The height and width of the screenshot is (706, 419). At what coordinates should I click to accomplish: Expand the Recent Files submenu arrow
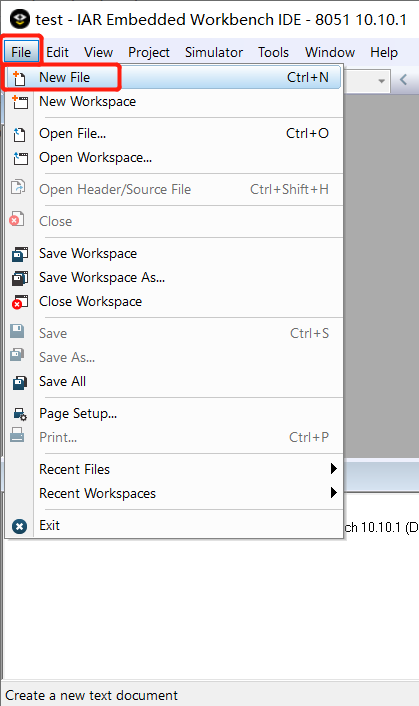[333, 469]
